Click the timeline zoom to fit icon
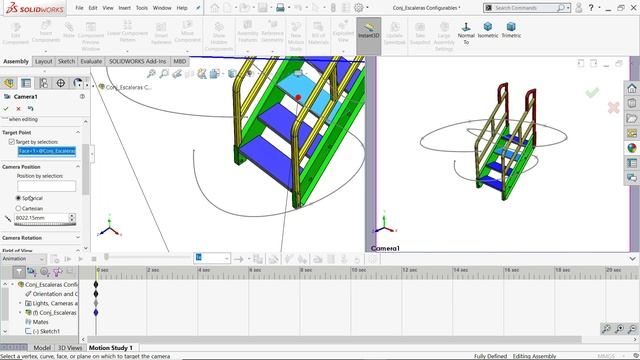The height and width of the screenshot is (360, 640). click(607, 329)
